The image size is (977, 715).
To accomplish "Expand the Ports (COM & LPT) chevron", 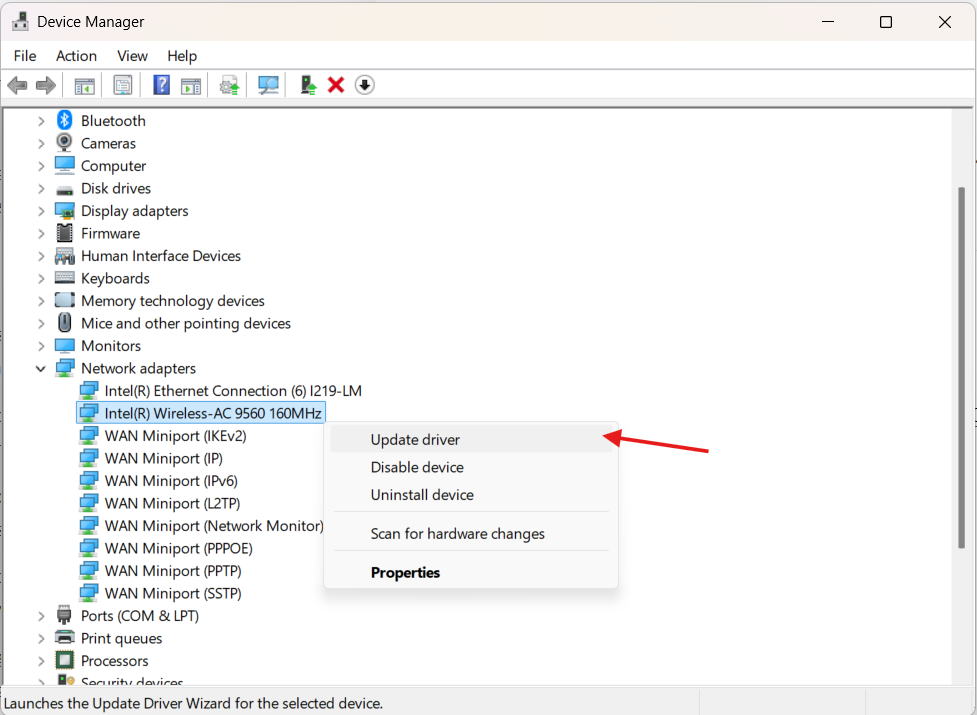I will tap(41, 615).
